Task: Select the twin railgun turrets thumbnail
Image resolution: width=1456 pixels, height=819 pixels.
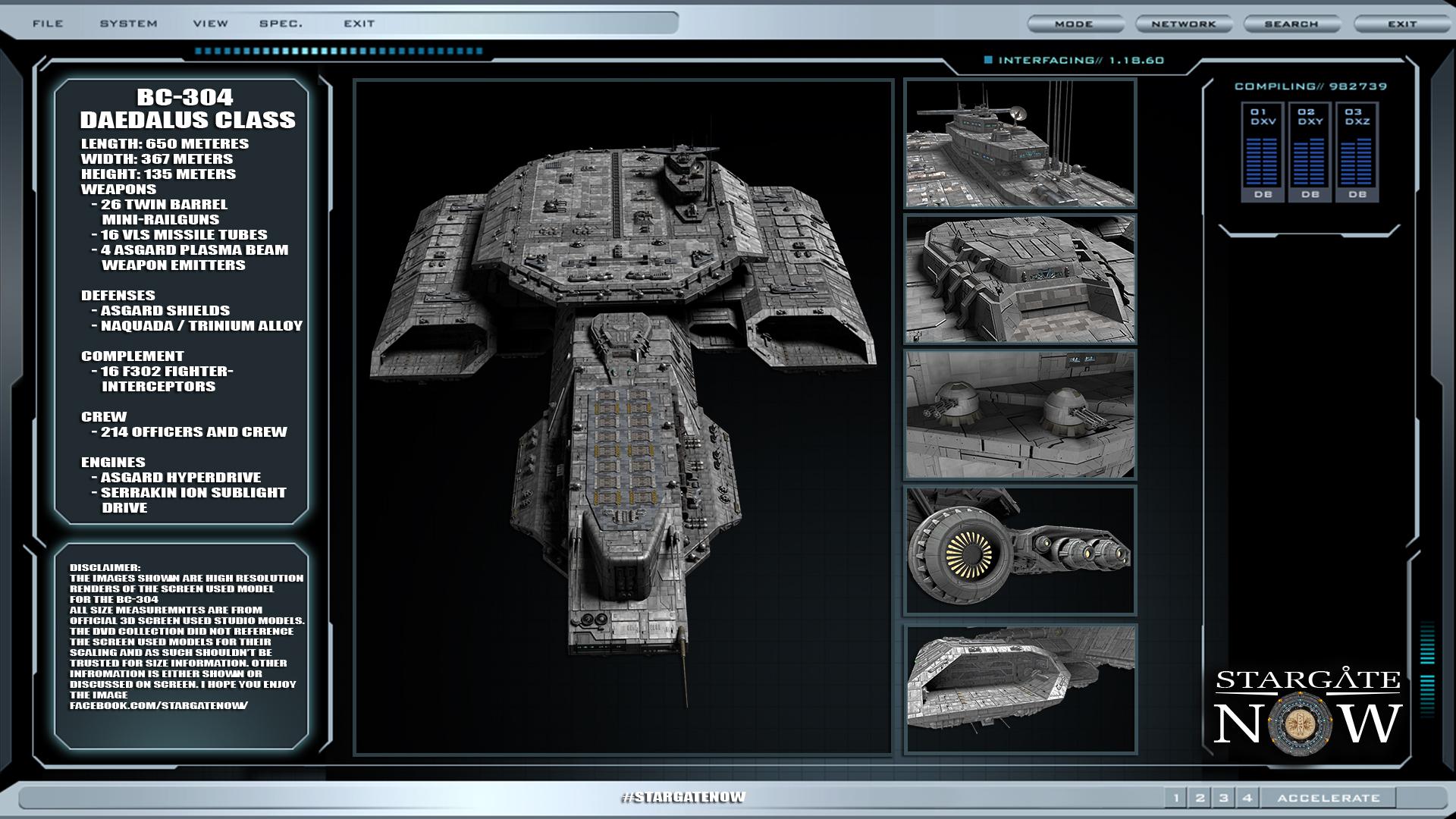Action: pyautogui.click(x=1019, y=414)
